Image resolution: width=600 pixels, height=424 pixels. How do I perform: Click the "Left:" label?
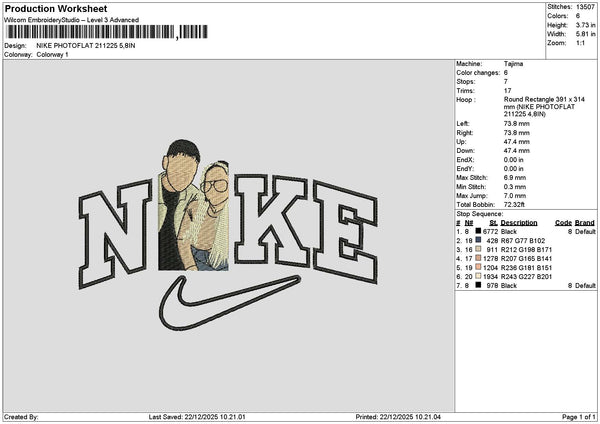point(463,124)
